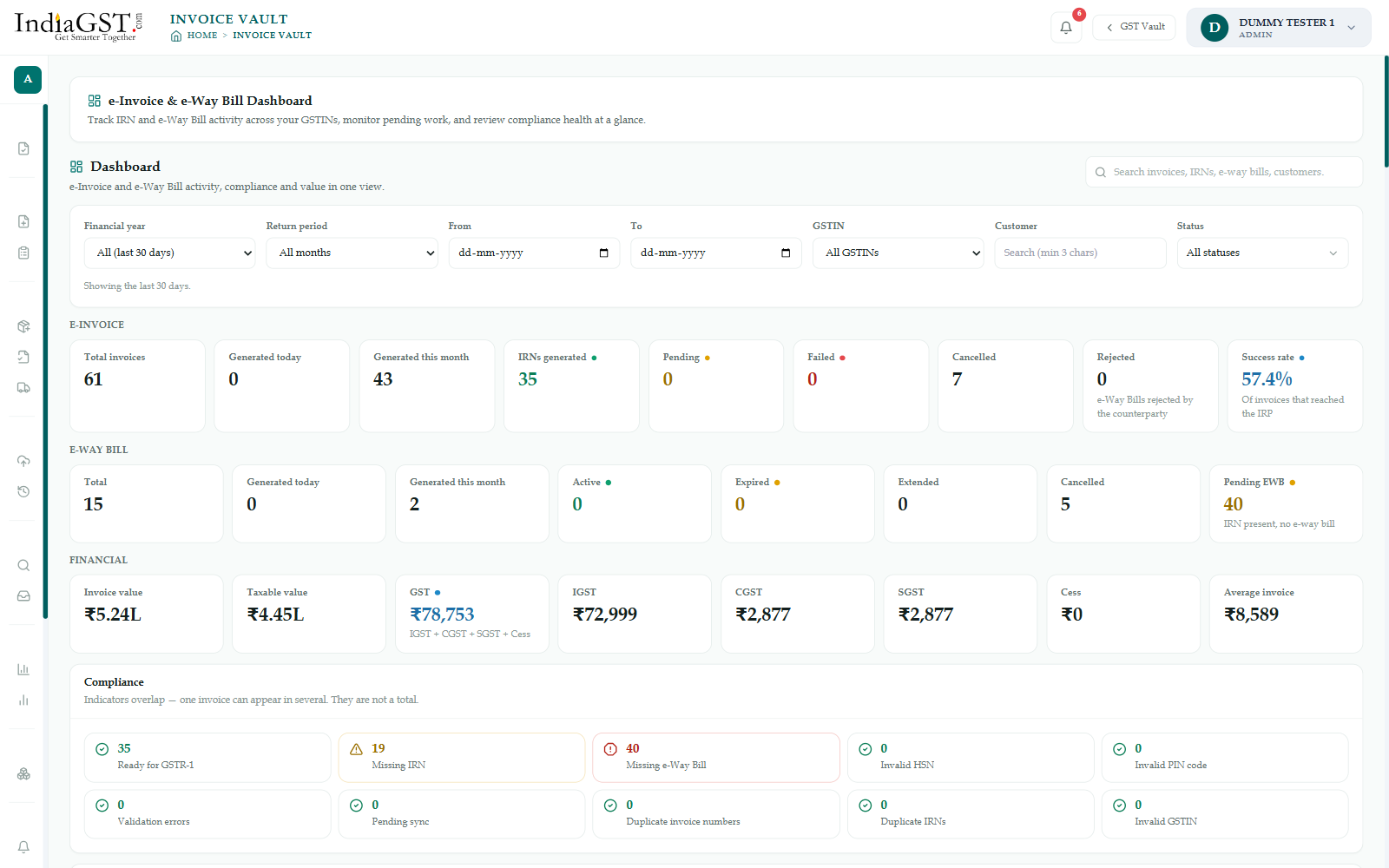
Task: Open the delivery truck sidebar icon
Action: [x=23, y=387]
